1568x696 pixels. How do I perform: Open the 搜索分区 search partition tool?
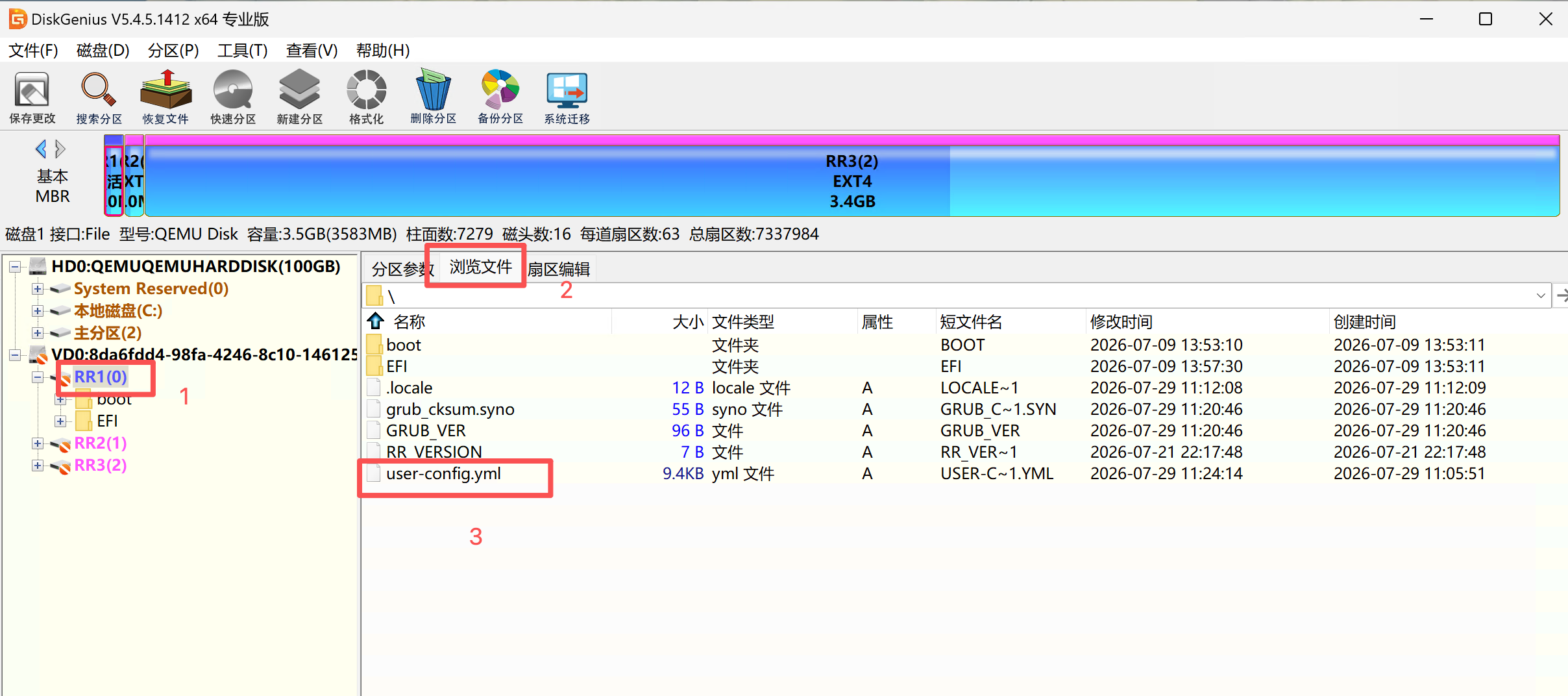pos(99,97)
